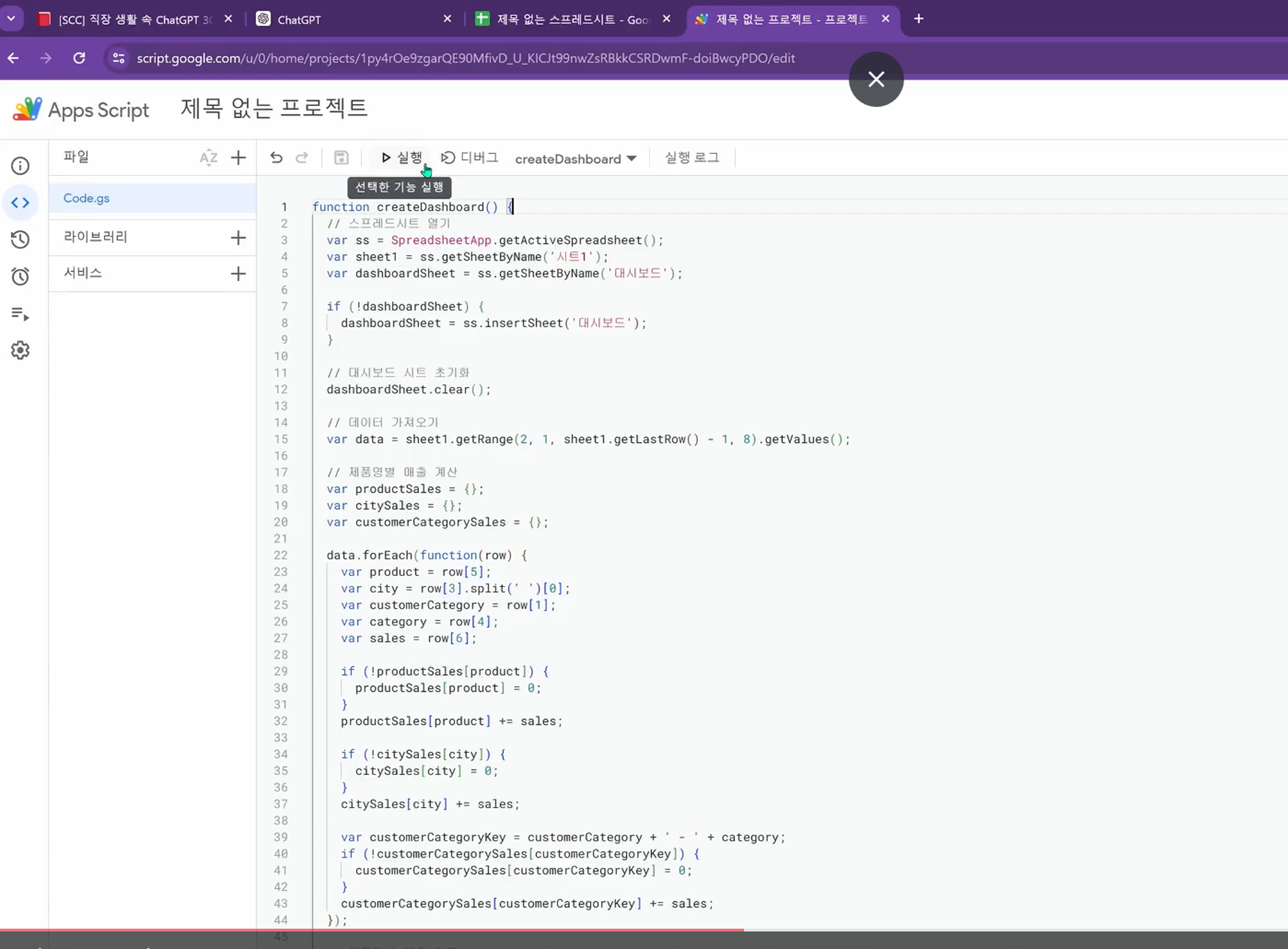Go back with browser back arrow
This screenshot has height=949, width=1288.
(13, 58)
